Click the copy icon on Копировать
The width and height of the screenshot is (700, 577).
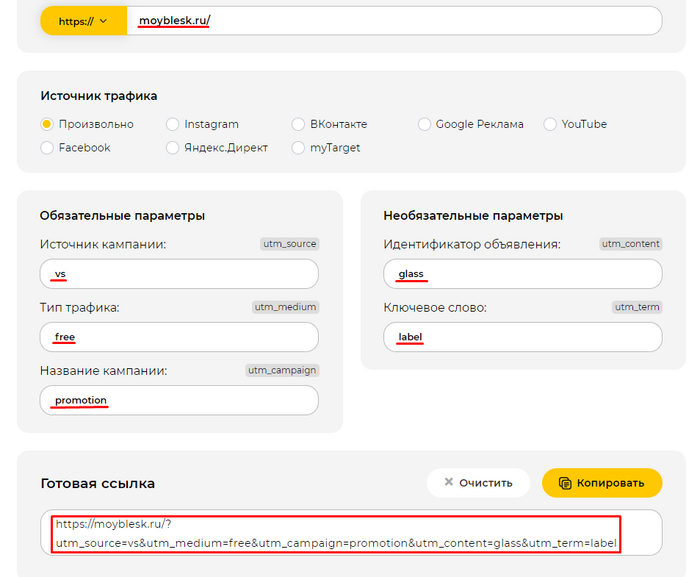[566, 483]
